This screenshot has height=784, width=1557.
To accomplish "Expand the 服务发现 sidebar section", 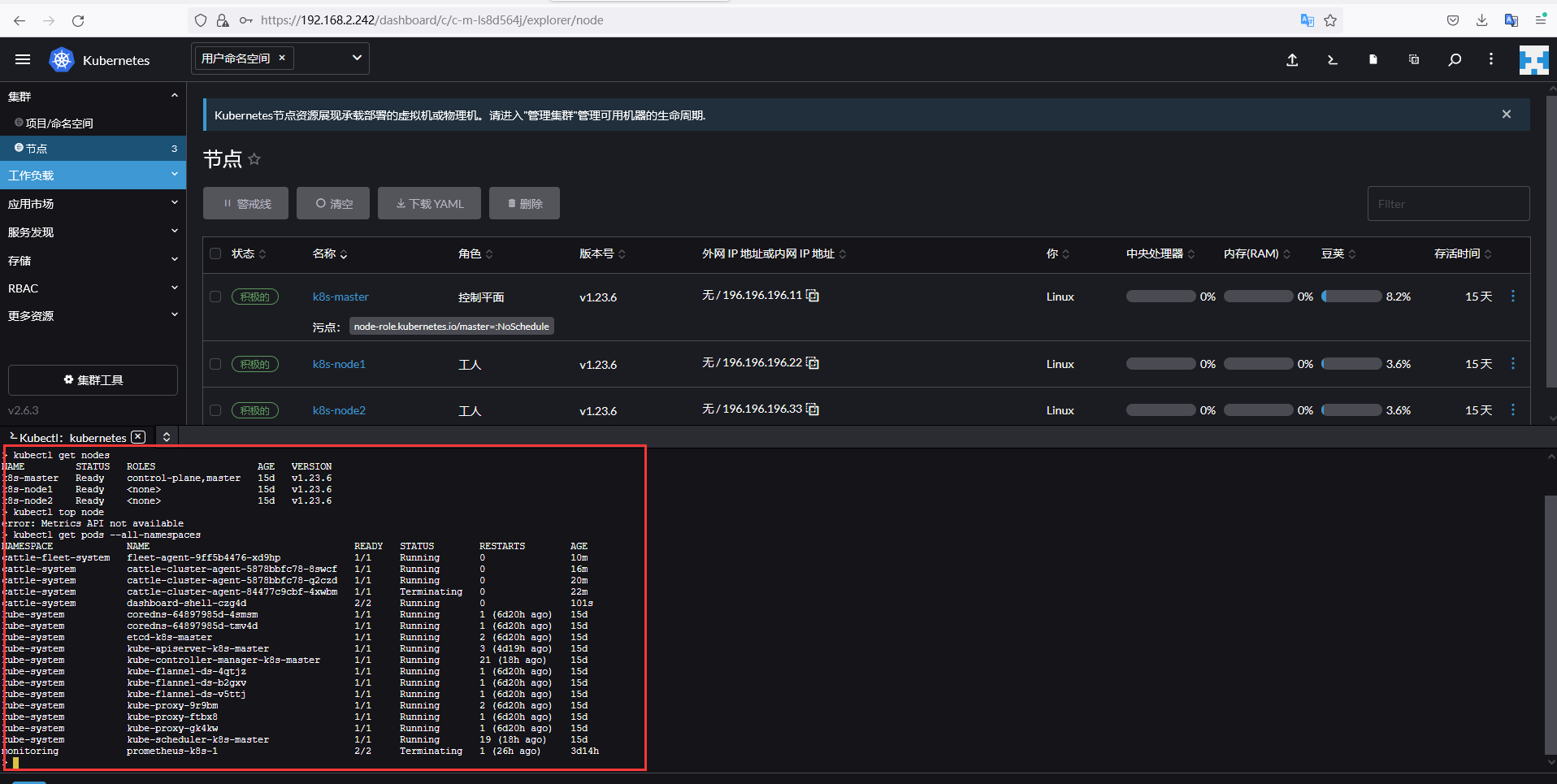I will (174, 232).
